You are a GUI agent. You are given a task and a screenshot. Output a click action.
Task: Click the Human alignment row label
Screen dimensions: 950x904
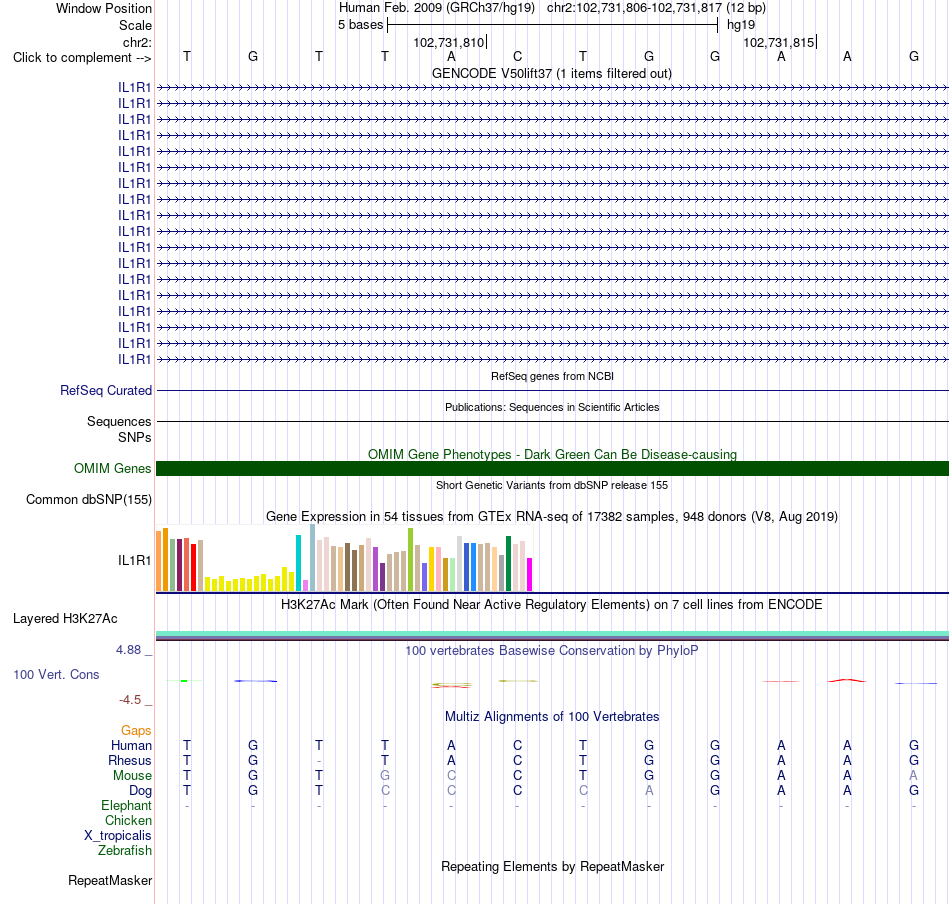tap(131, 745)
